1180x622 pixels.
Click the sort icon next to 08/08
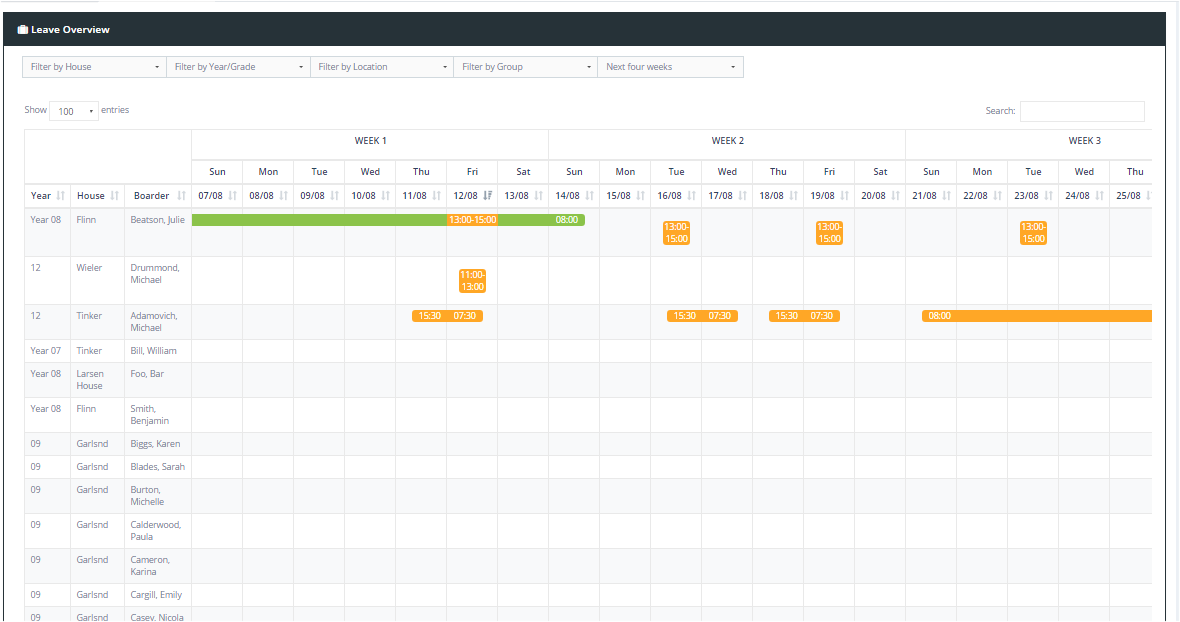click(x=284, y=196)
